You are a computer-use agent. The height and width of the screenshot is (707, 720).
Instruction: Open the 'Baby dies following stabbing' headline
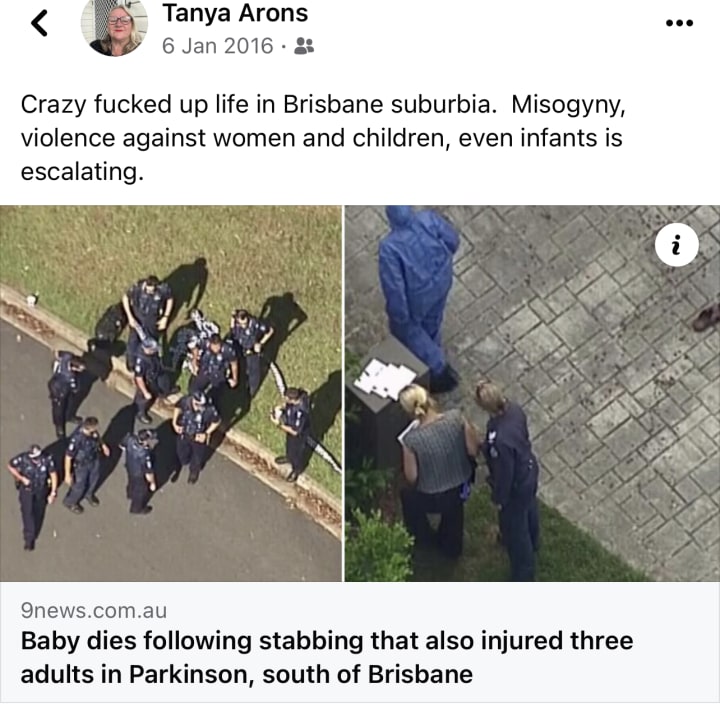tap(327, 641)
